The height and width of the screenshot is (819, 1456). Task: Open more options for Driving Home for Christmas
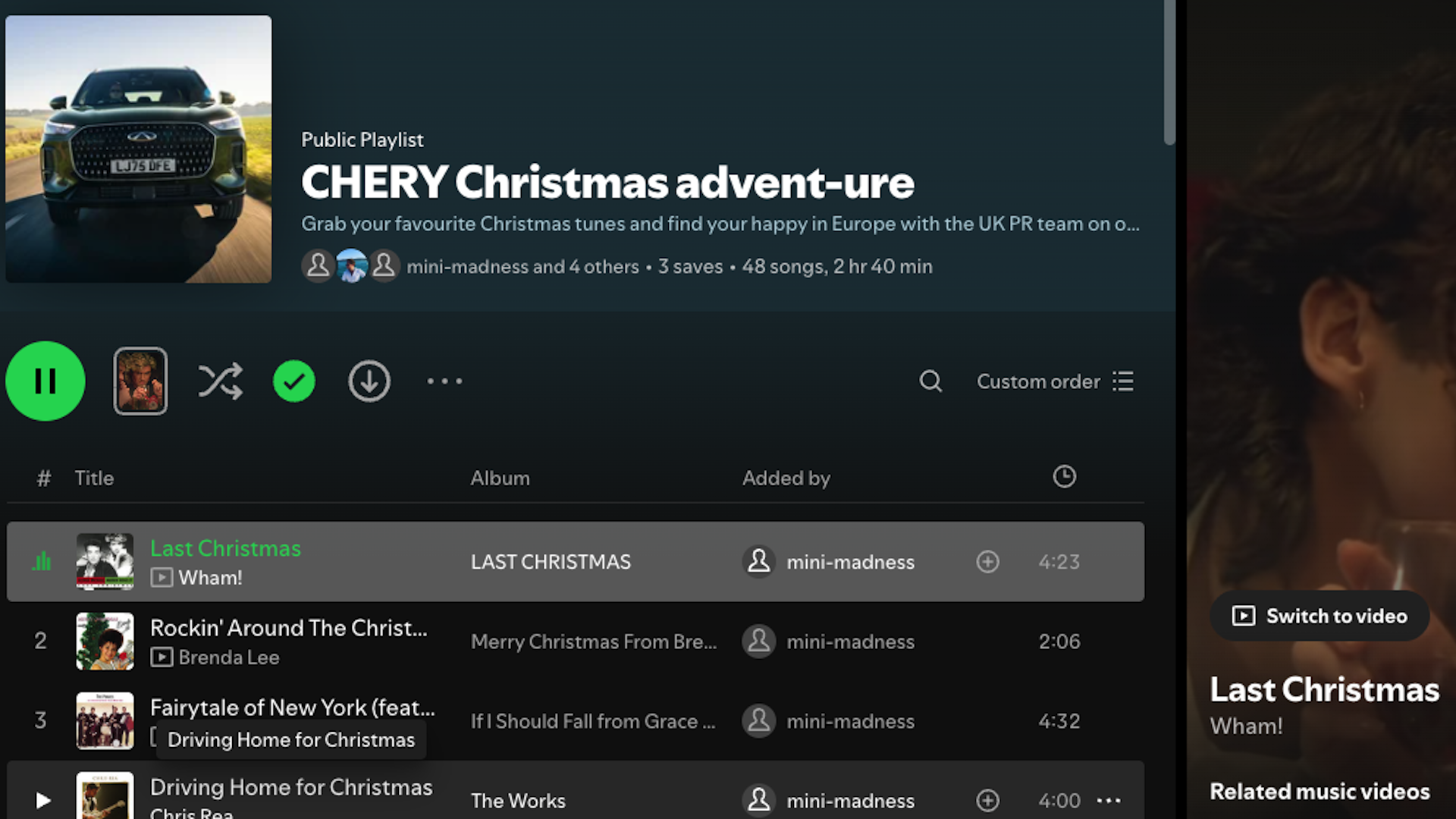click(x=1109, y=800)
